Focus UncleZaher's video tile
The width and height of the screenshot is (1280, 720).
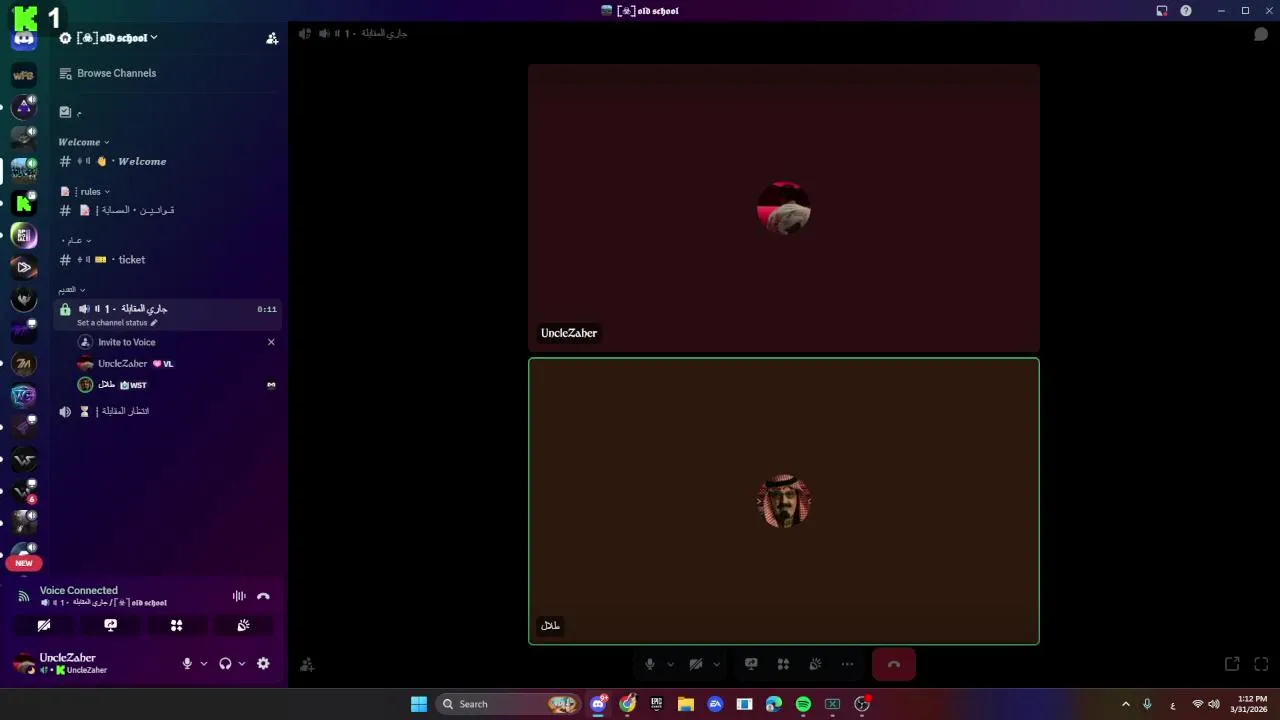[784, 208]
